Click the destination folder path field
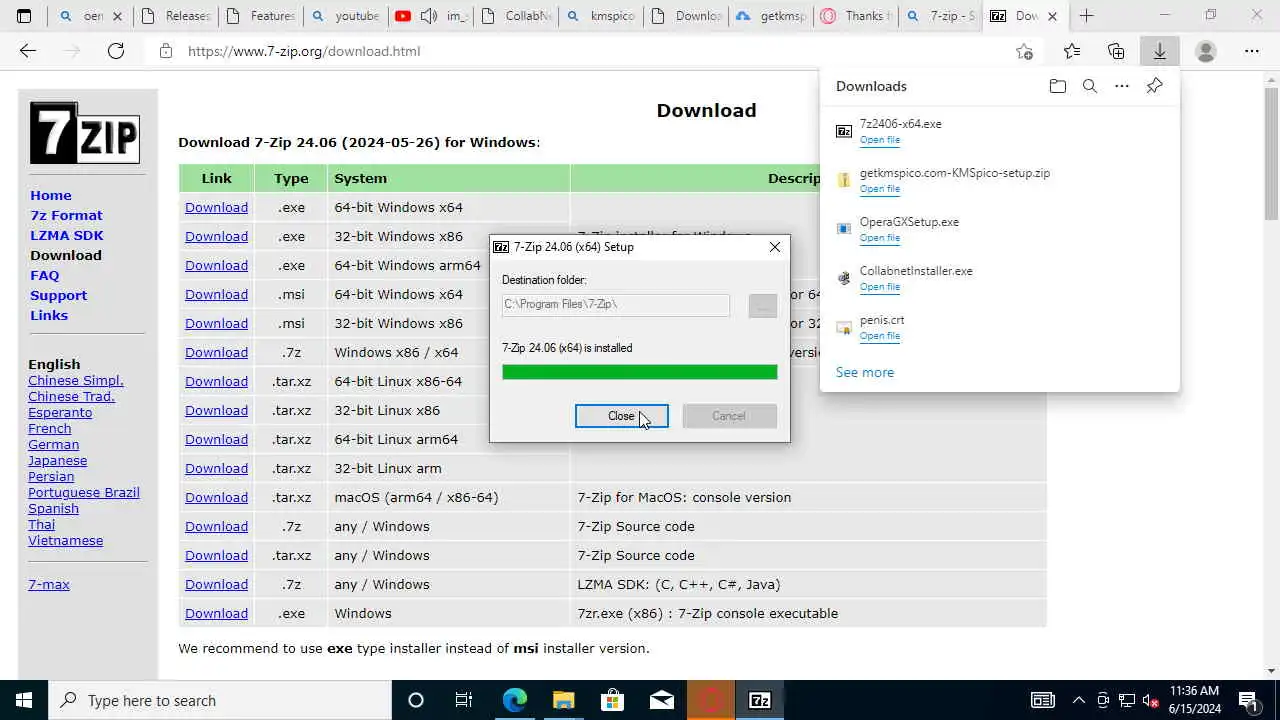1280x720 pixels. [x=616, y=304]
